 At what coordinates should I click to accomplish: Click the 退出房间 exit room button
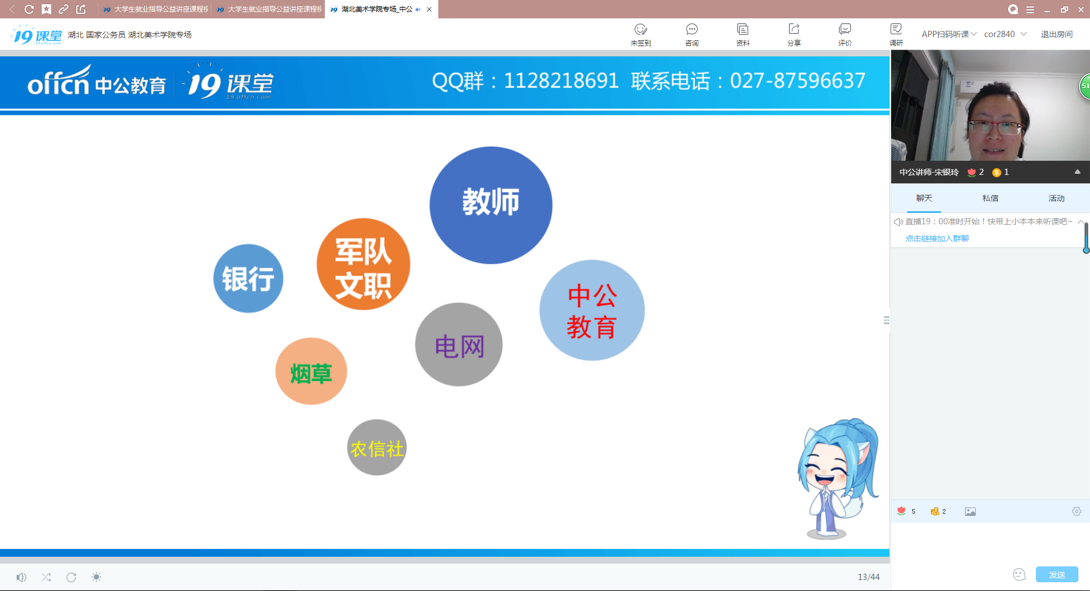(x=1056, y=34)
